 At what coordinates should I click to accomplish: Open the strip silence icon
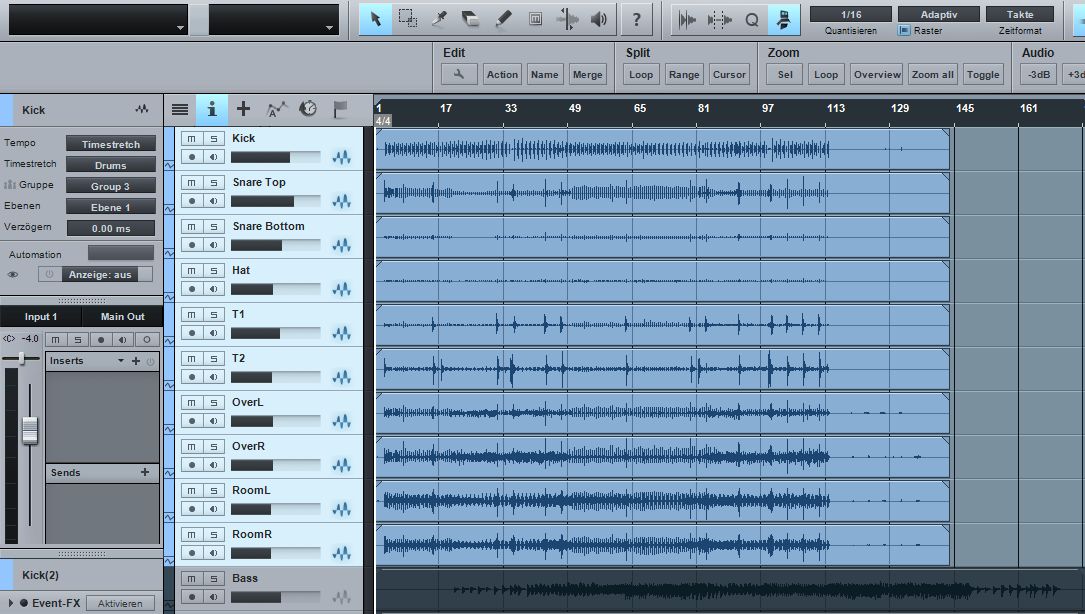pos(720,19)
